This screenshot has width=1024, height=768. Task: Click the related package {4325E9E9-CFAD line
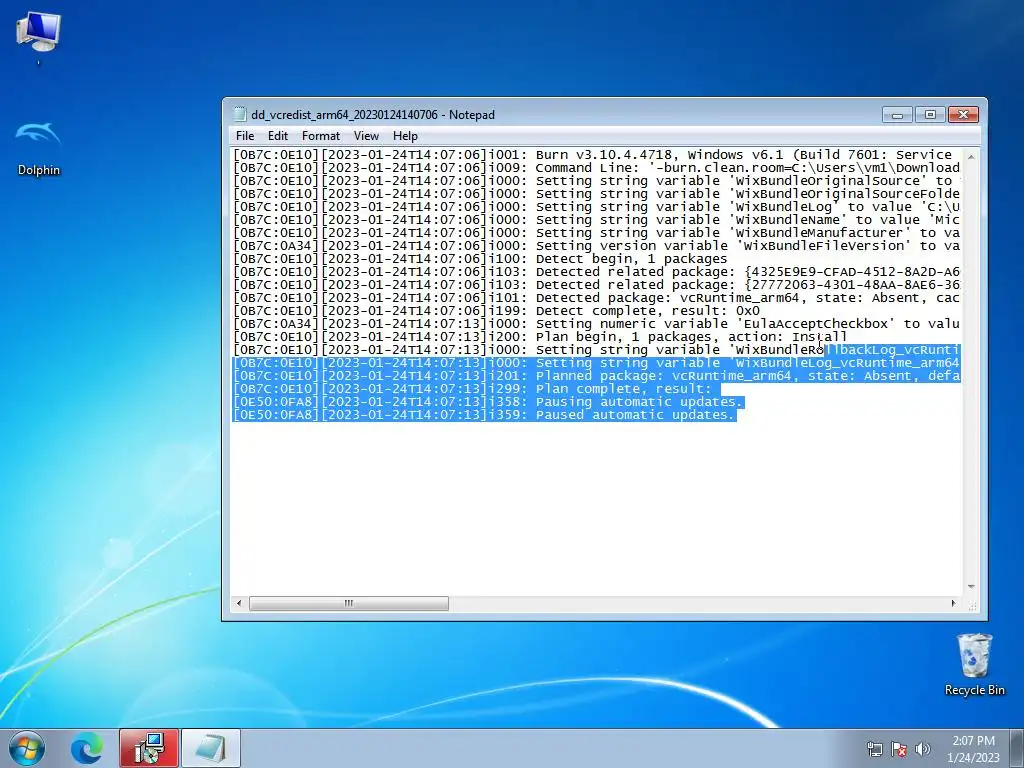[596, 272]
